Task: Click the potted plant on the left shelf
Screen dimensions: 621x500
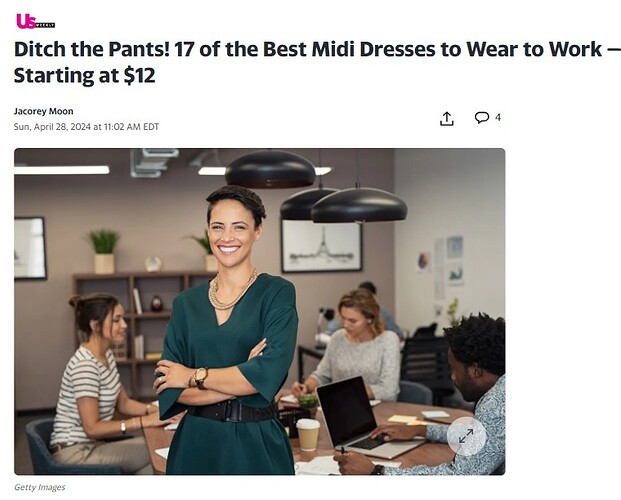Action: tap(104, 251)
